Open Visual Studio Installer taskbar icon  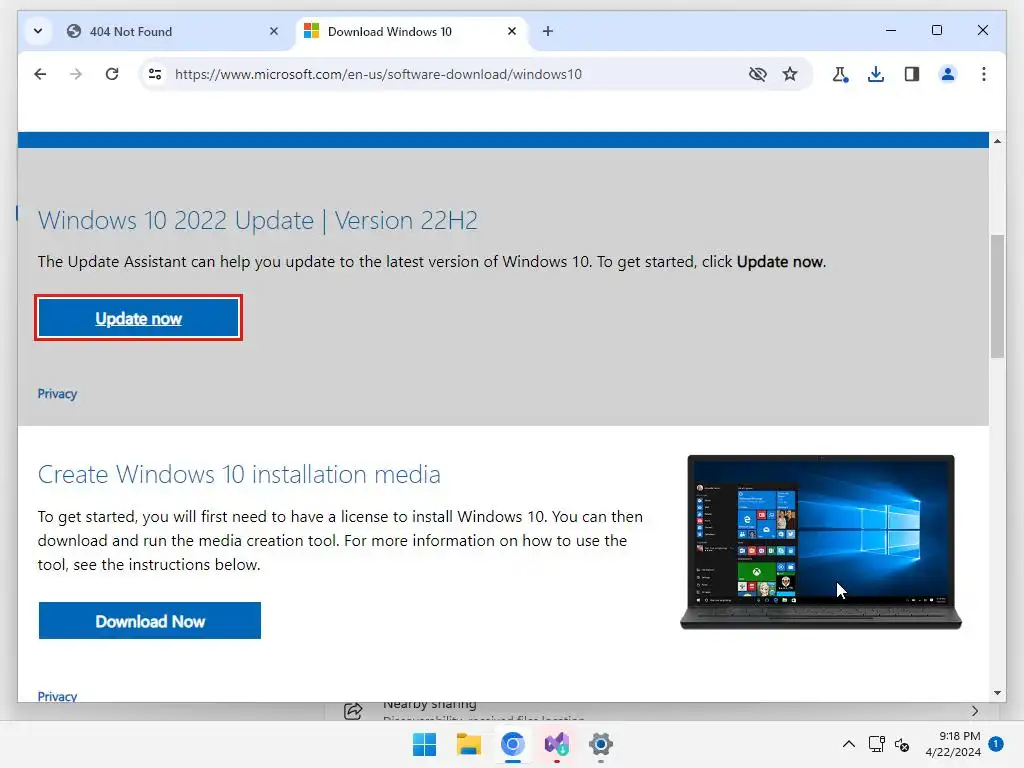coord(556,744)
